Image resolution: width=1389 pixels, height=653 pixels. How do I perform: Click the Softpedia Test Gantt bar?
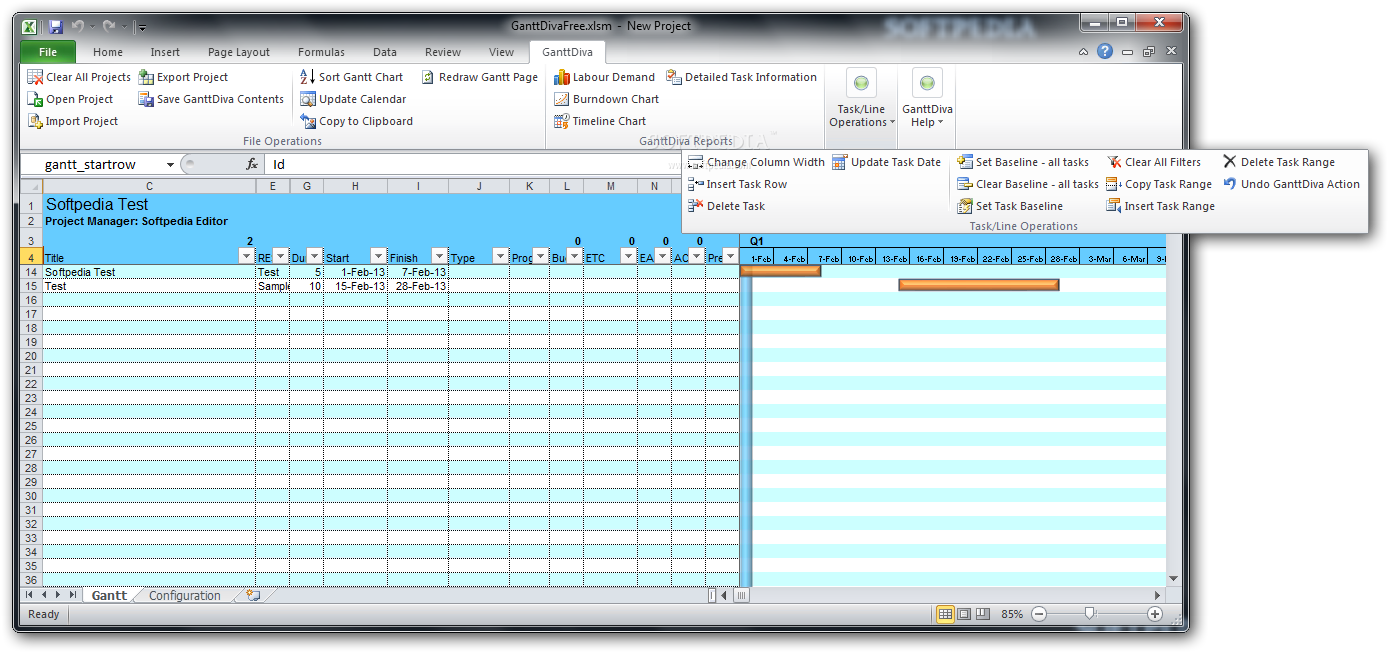780,270
